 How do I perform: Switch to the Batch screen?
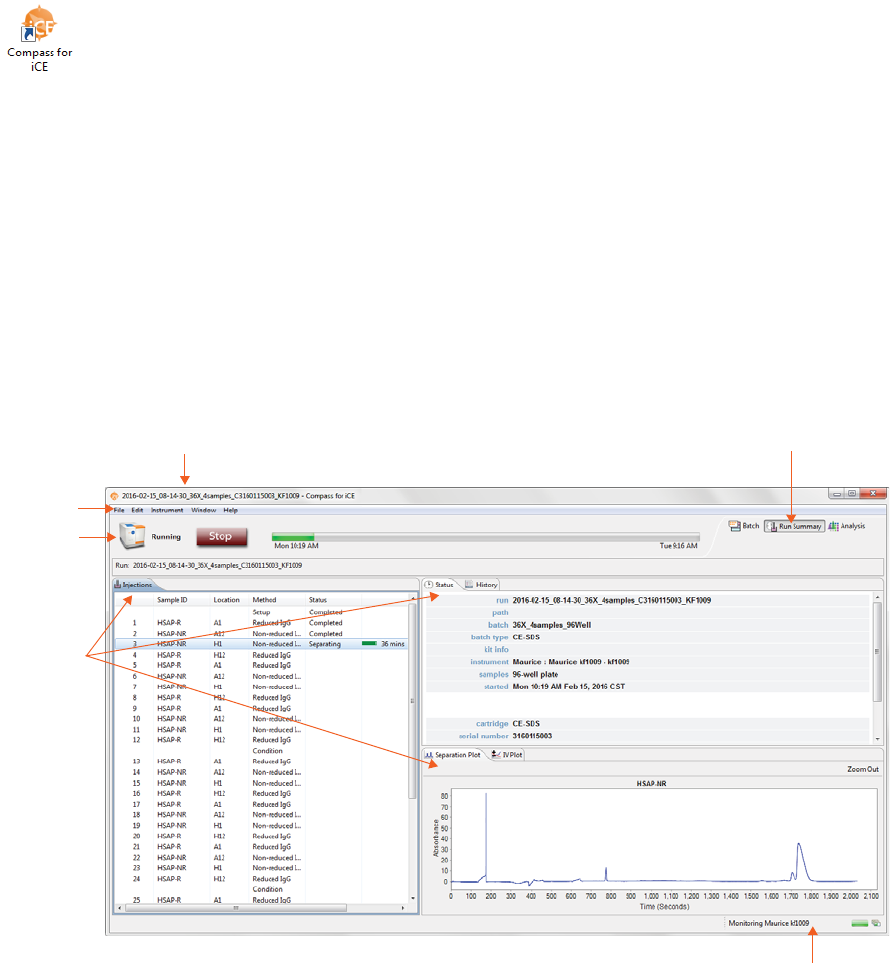tap(744, 526)
